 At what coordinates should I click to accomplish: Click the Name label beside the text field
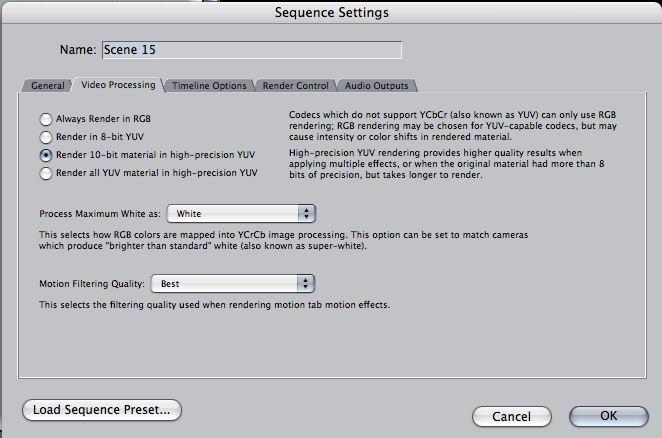click(x=78, y=49)
